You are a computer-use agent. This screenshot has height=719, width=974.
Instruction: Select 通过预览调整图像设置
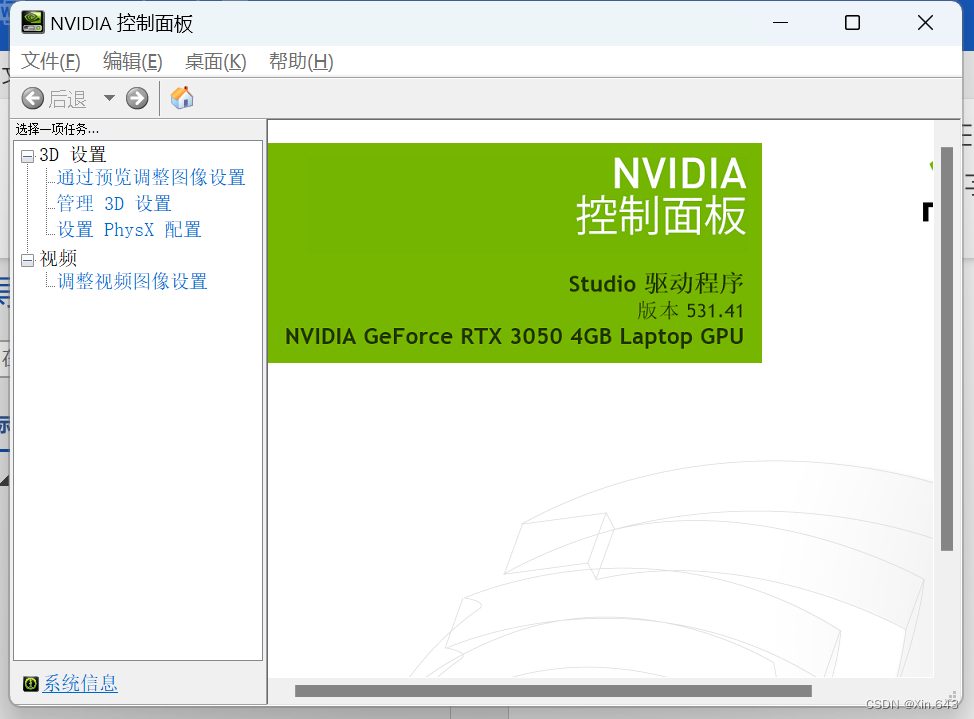click(151, 177)
